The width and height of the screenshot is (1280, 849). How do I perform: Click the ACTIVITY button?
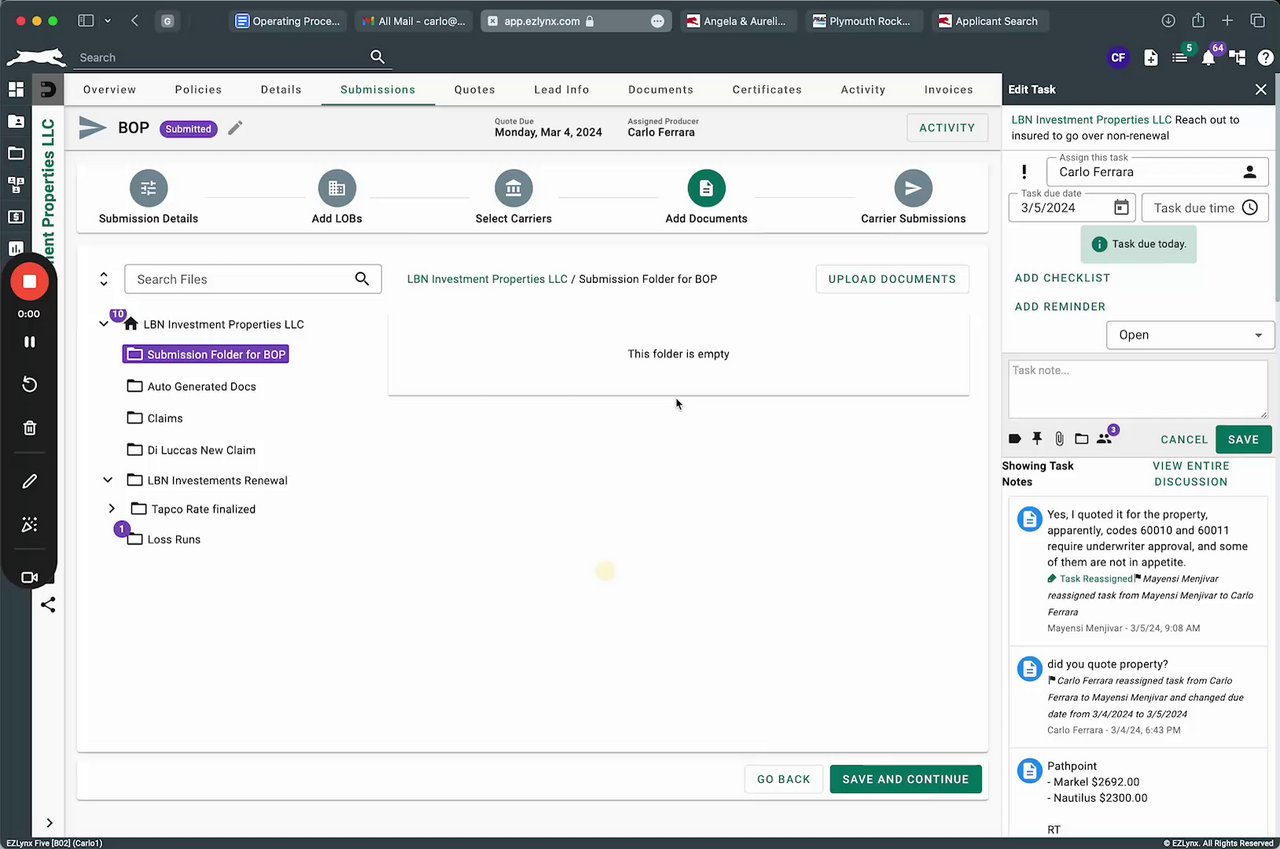click(x=947, y=128)
